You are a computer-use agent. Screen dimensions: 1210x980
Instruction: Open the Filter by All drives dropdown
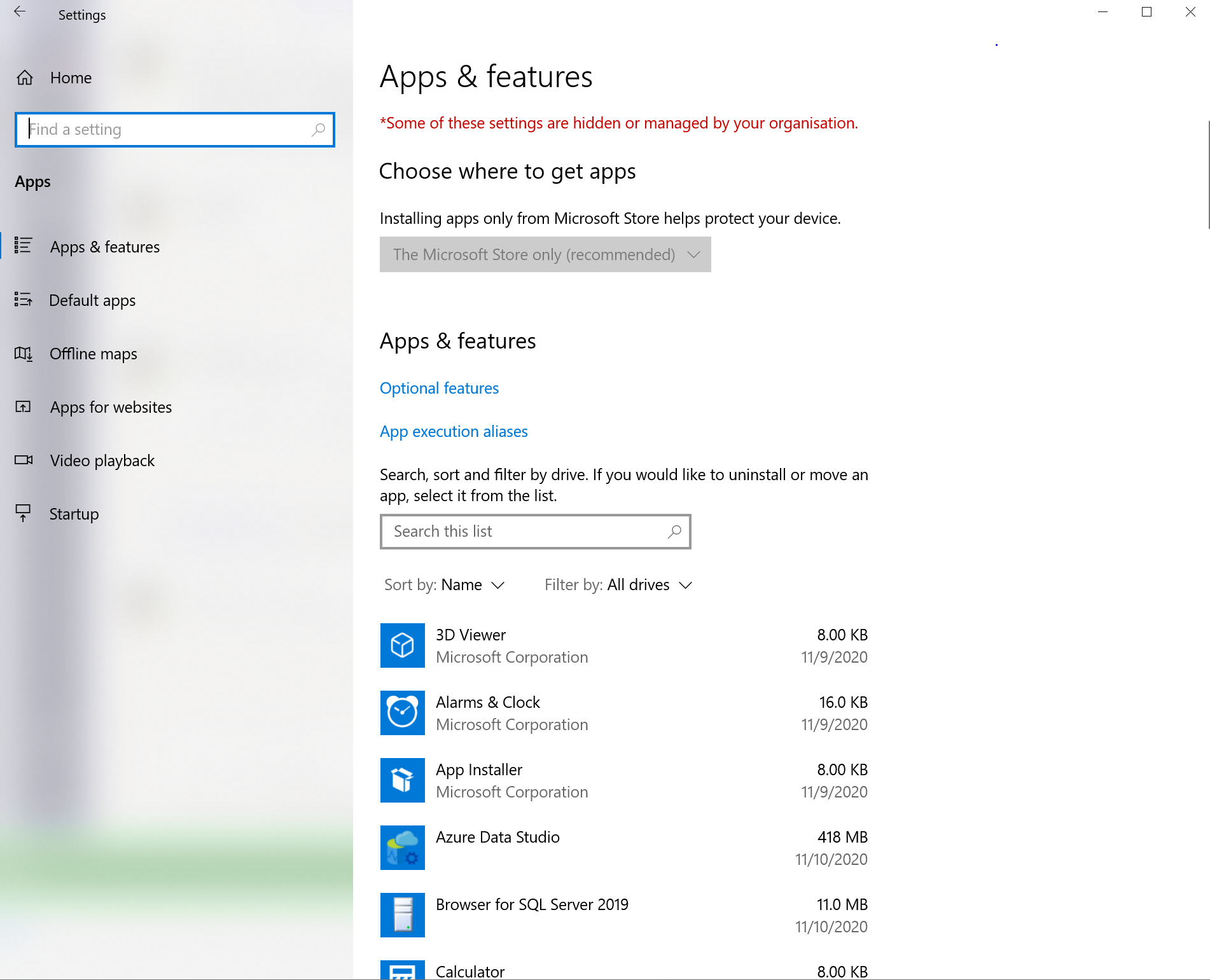[618, 585]
